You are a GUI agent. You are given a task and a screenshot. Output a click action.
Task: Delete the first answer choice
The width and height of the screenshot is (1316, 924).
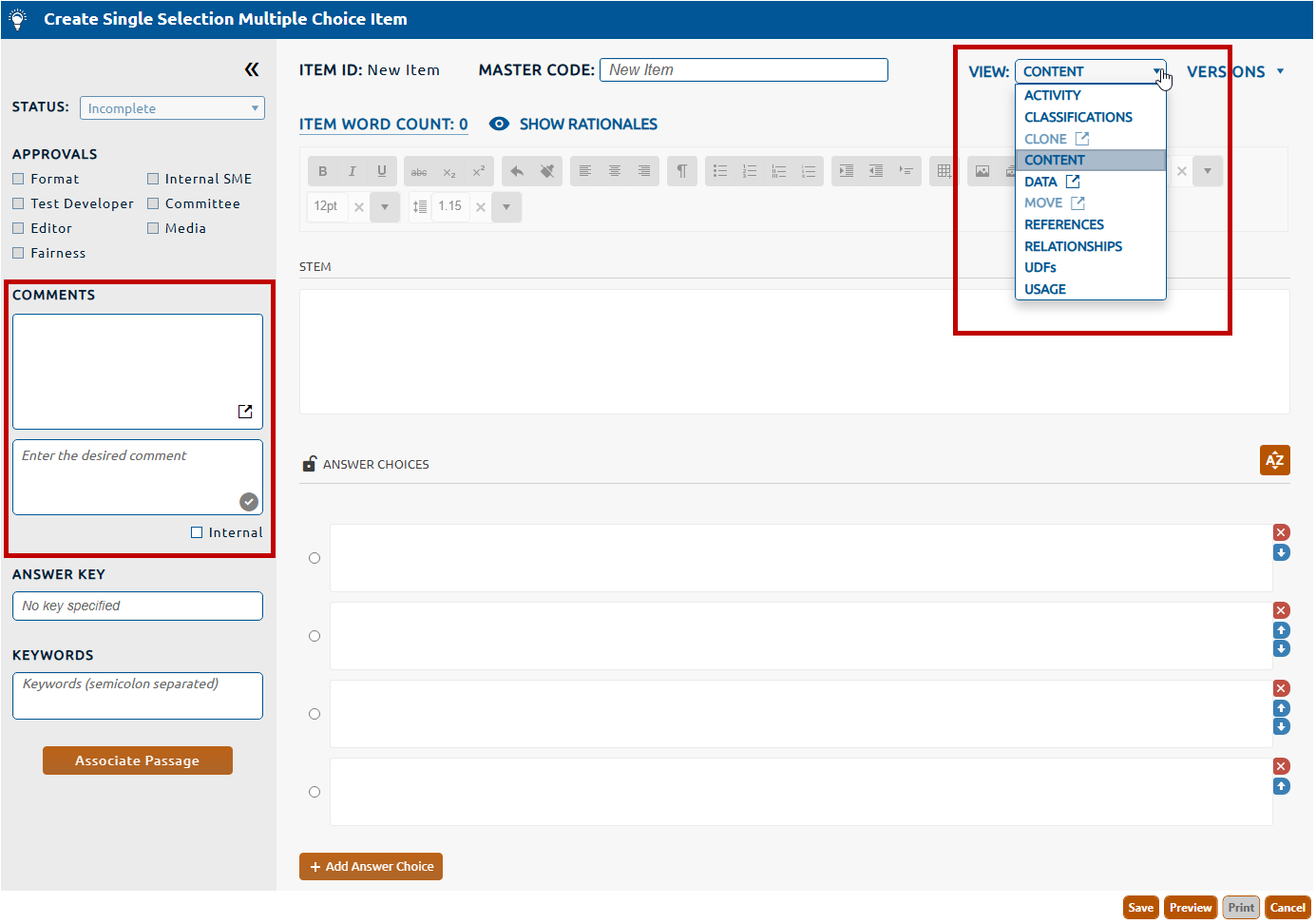click(1281, 533)
